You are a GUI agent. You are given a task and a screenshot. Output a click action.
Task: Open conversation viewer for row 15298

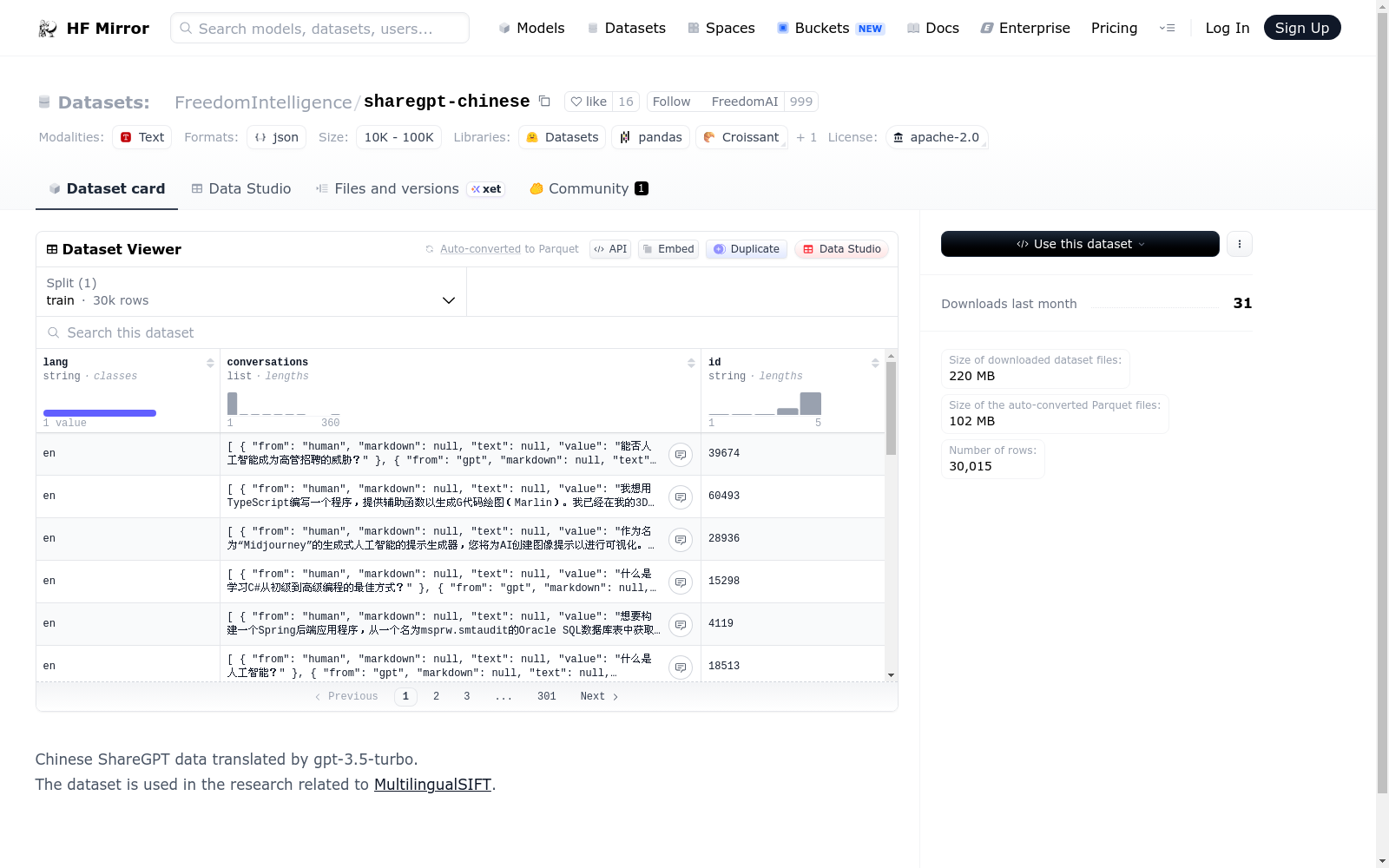pos(681,582)
